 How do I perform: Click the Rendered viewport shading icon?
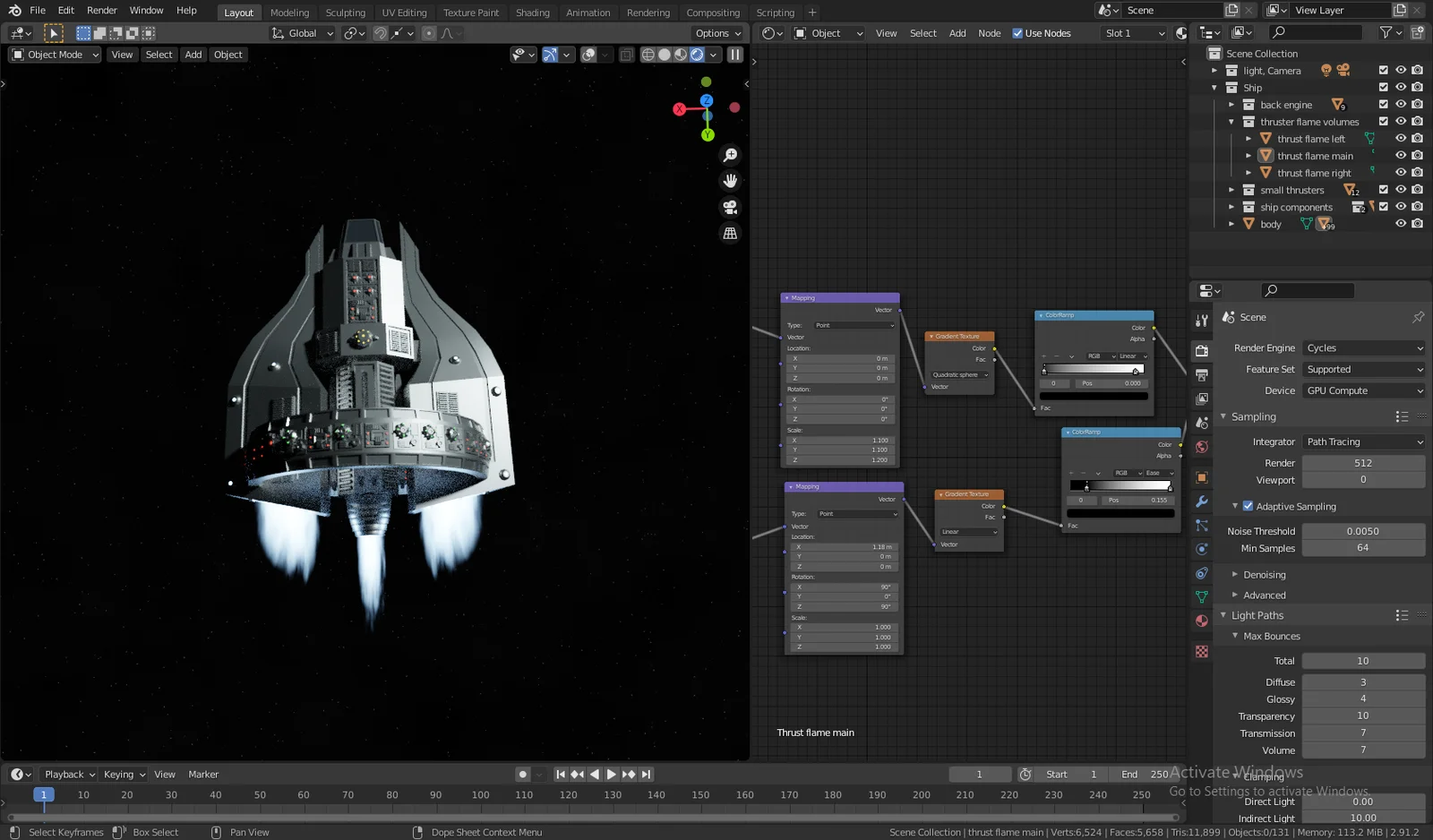click(697, 55)
